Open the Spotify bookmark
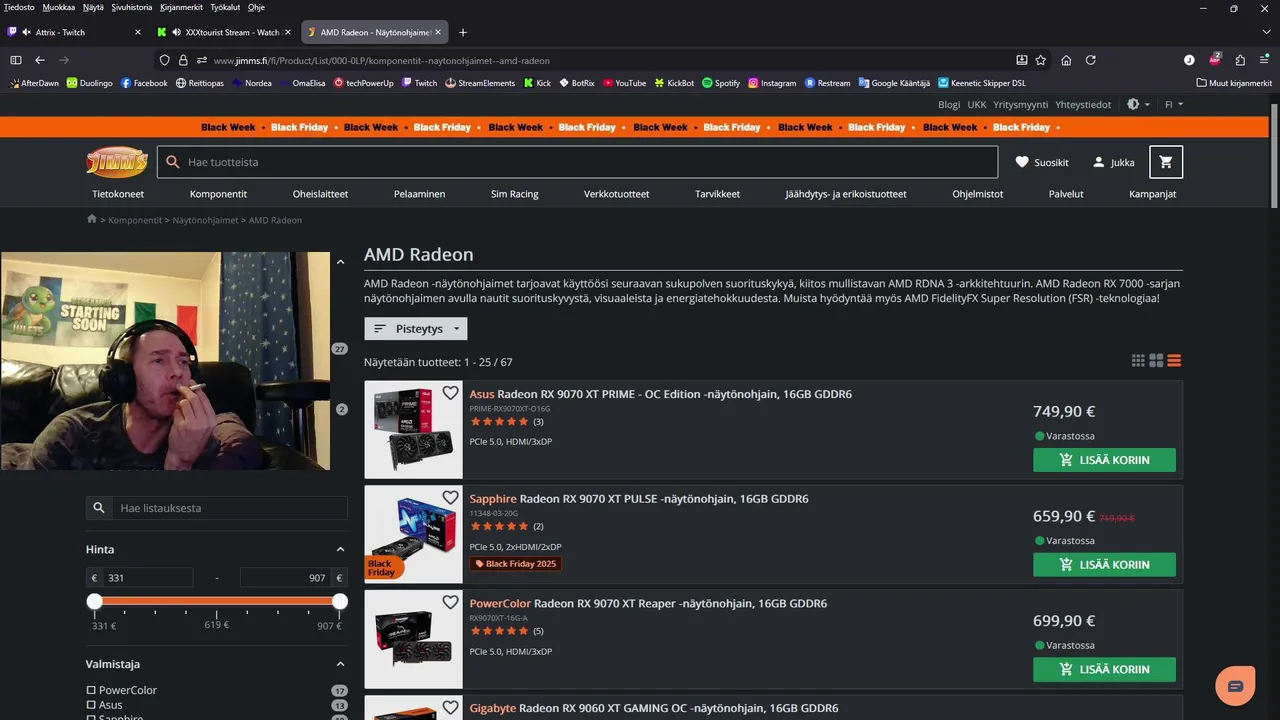This screenshot has height=720, width=1280. click(721, 83)
